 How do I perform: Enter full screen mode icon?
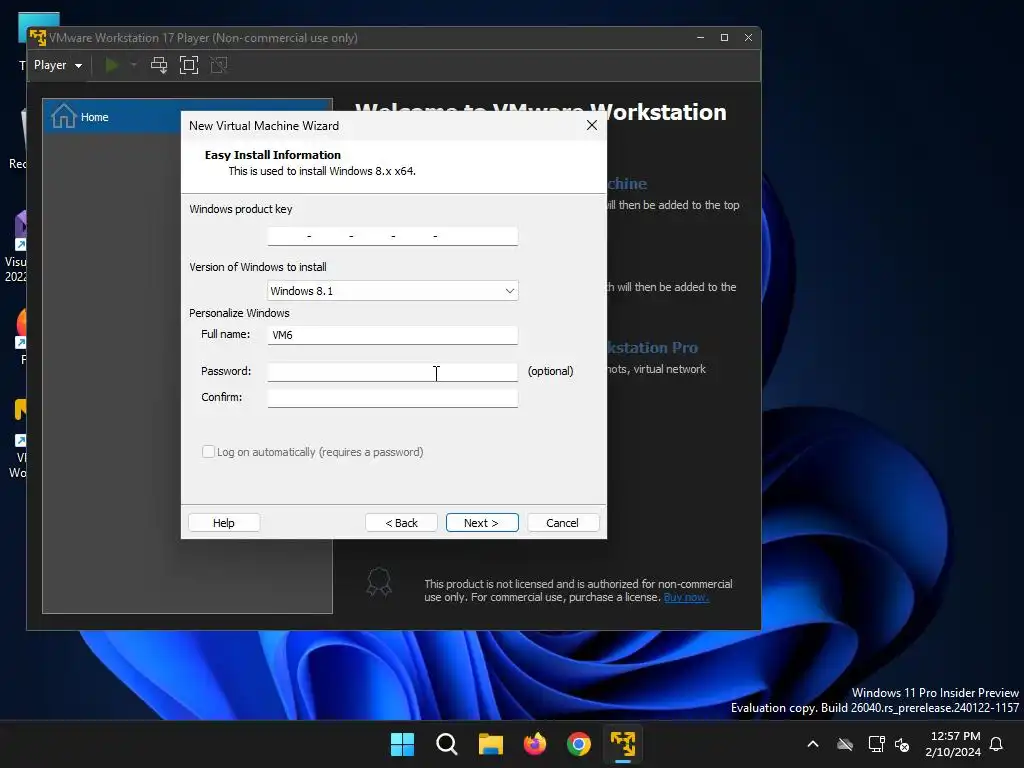point(189,65)
